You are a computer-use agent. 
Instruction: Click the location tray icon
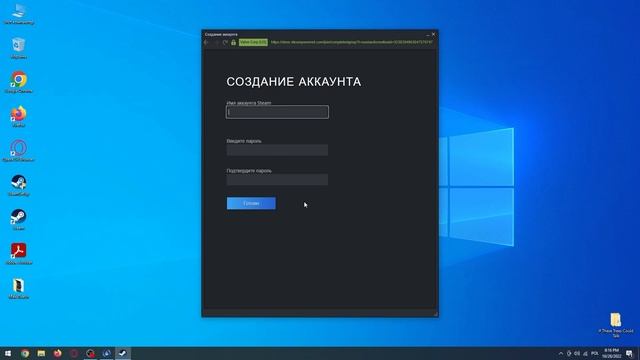pos(569,353)
